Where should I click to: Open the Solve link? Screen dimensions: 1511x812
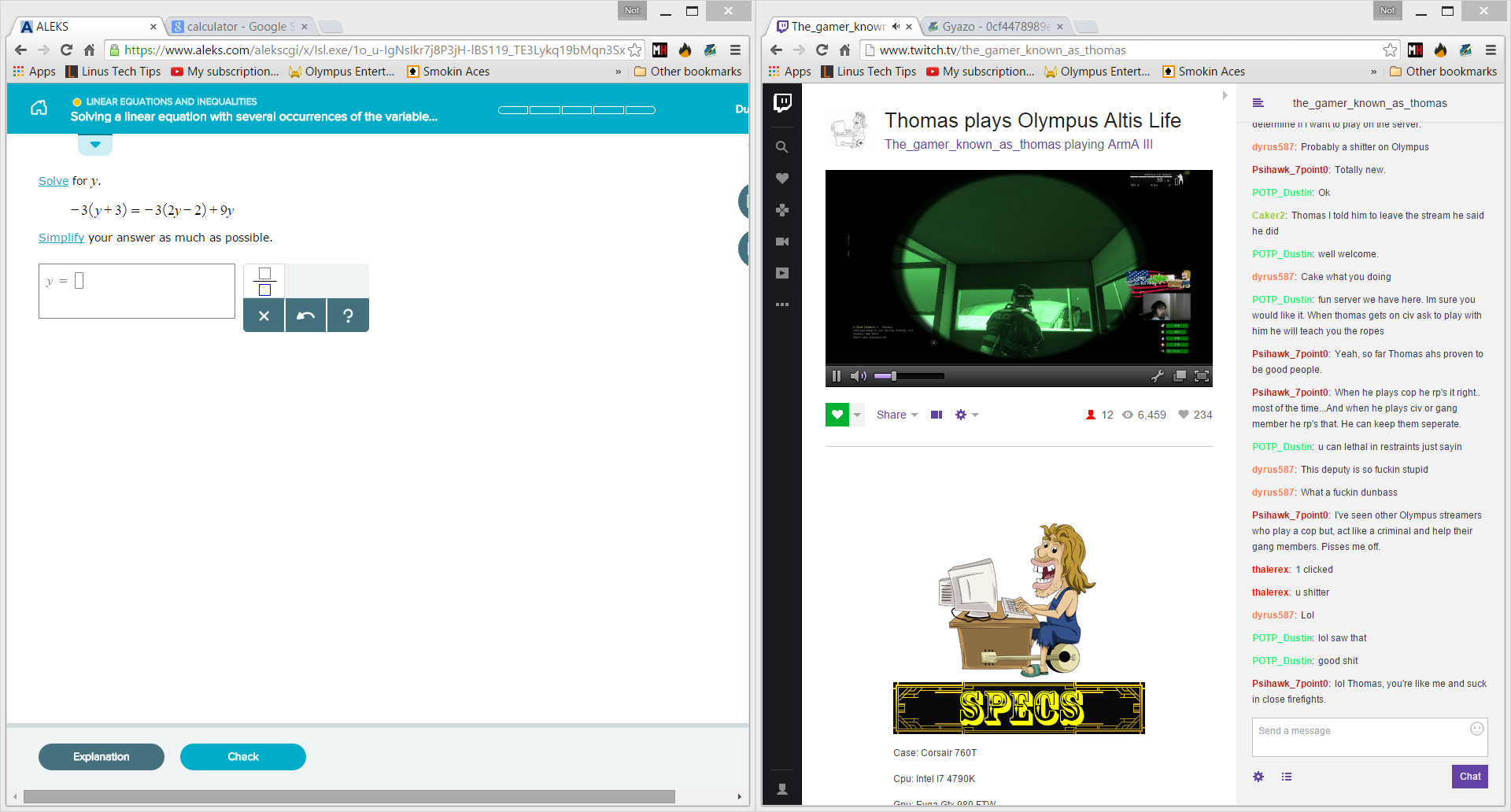click(54, 181)
